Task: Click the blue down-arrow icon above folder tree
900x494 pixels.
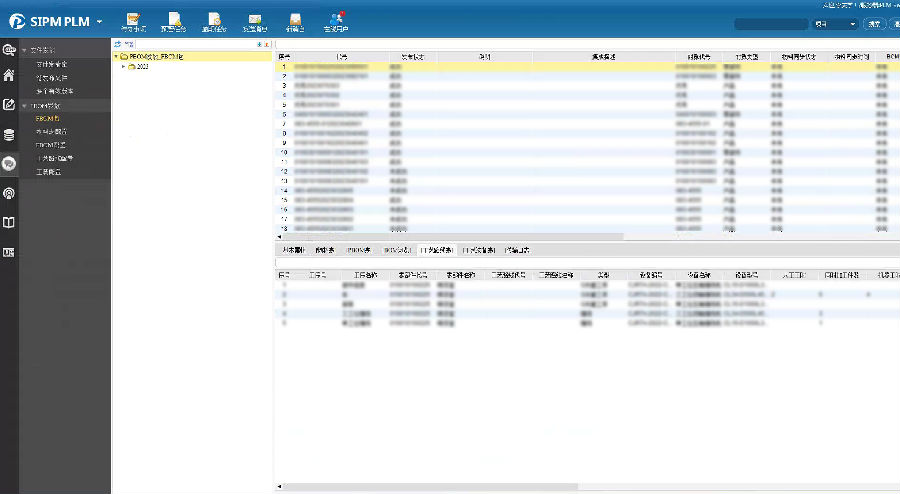Action: click(x=259, y=44)
